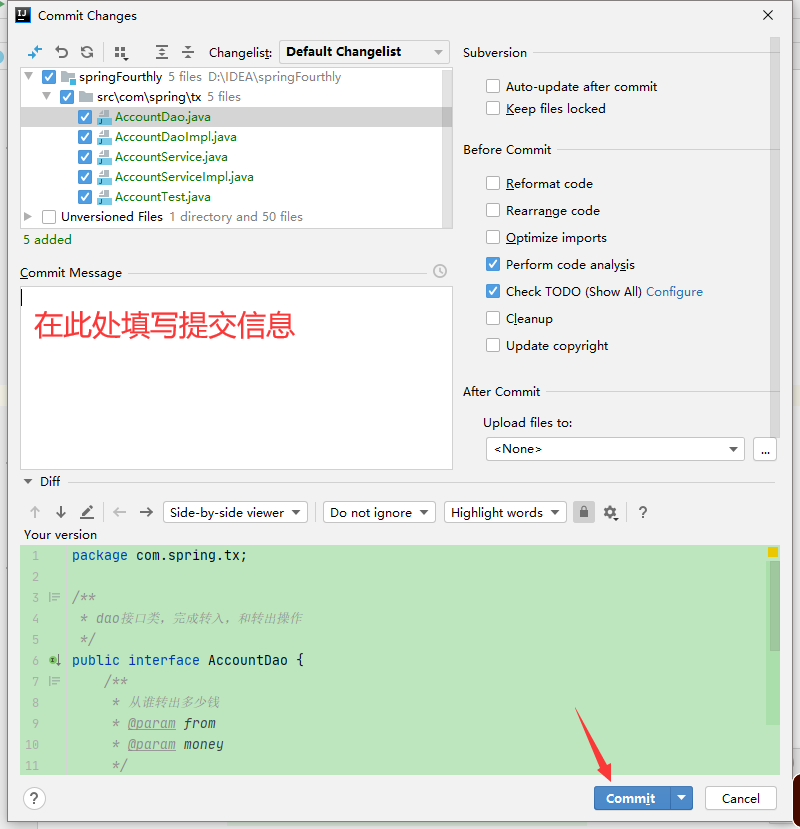This screenshot has width=800, height=829.
Task: Open the Changelist dropdown
Action: click(364, 52)
